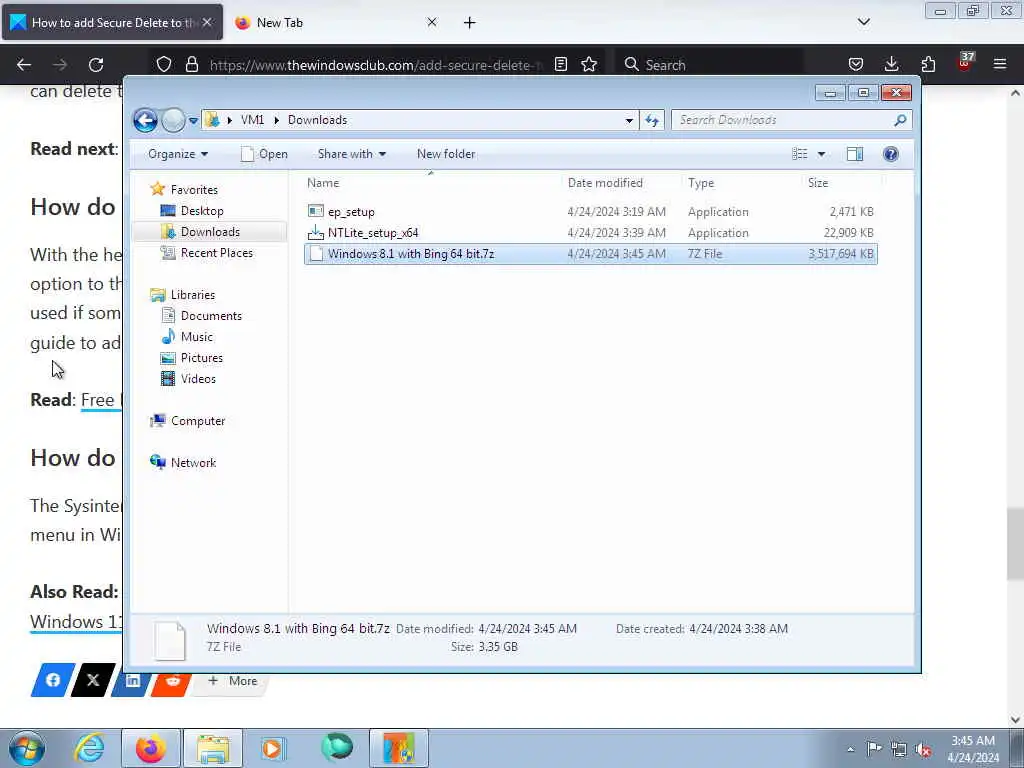1024x768 pixels.
Task: Sort by Type column
Action: 701,183
